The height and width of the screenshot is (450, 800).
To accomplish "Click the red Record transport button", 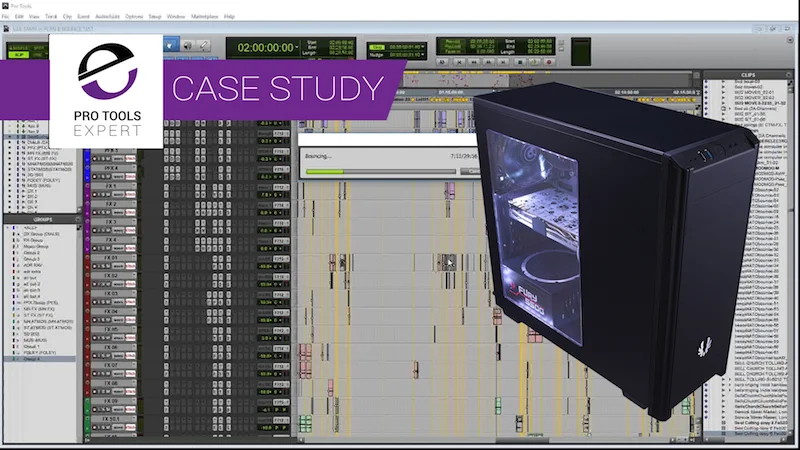I will 549,62.
